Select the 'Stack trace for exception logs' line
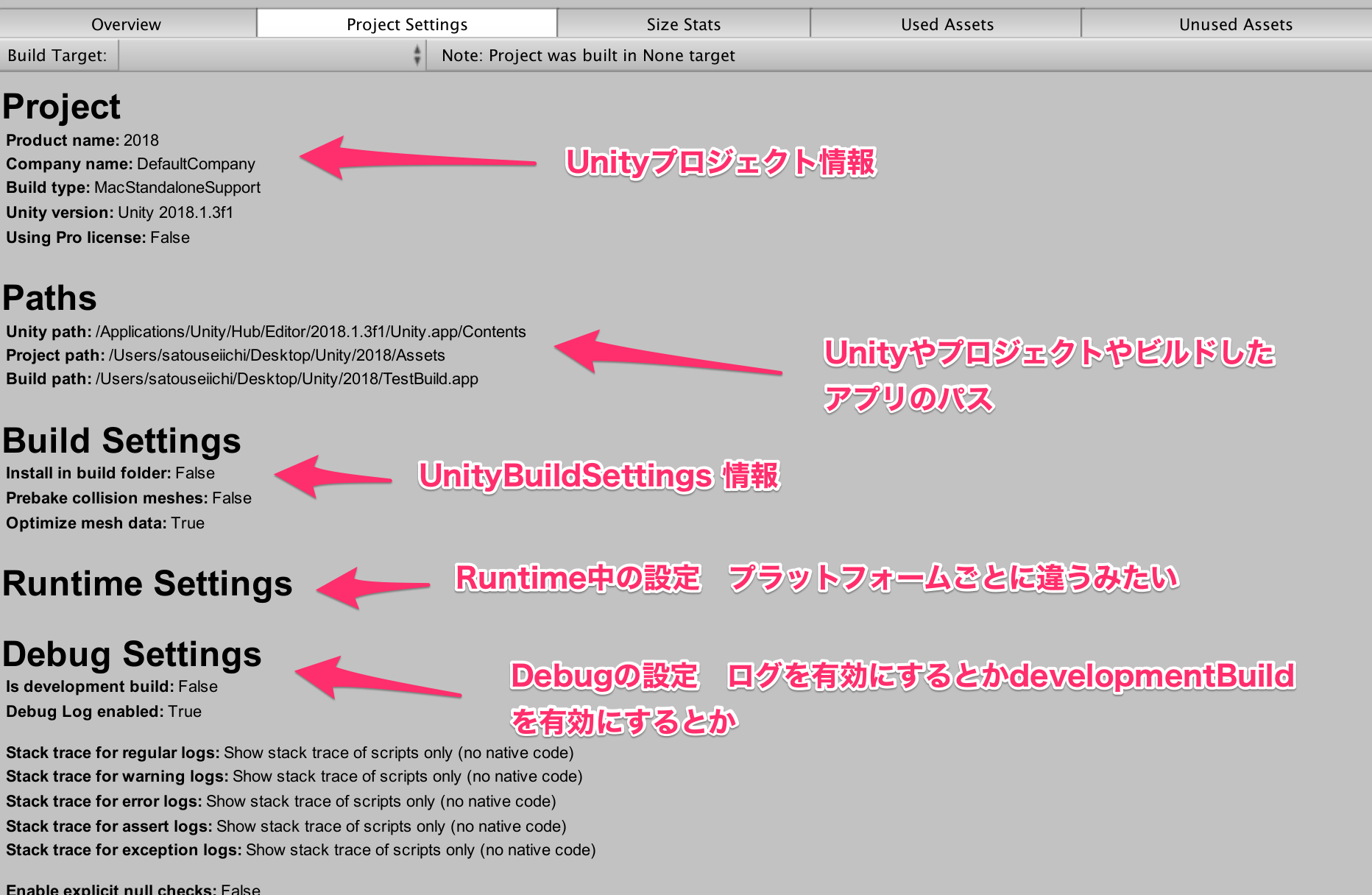This screenshot has width=1372, height=895. (301, 849)
